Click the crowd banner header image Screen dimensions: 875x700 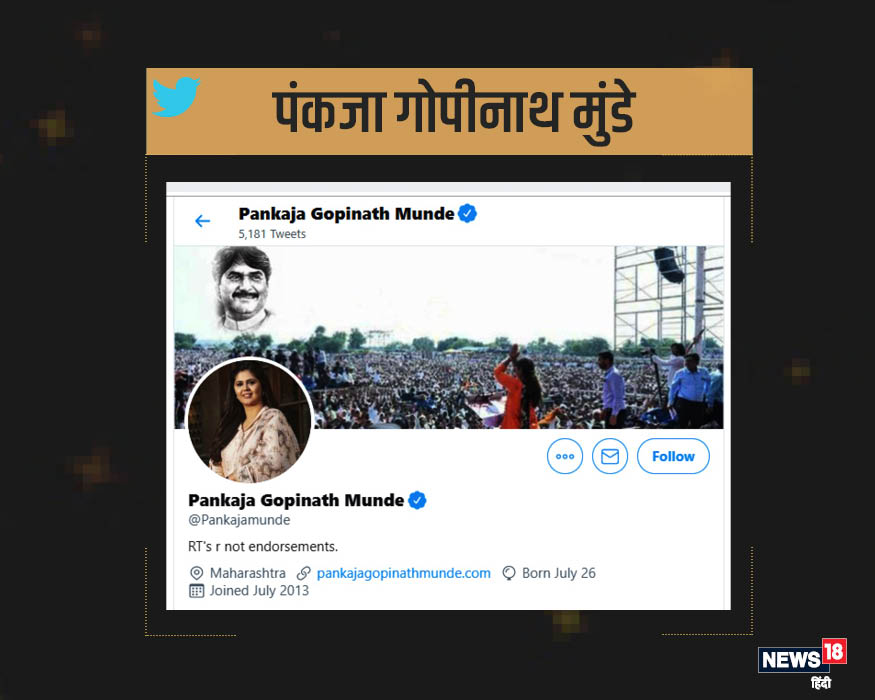[449, 337]
